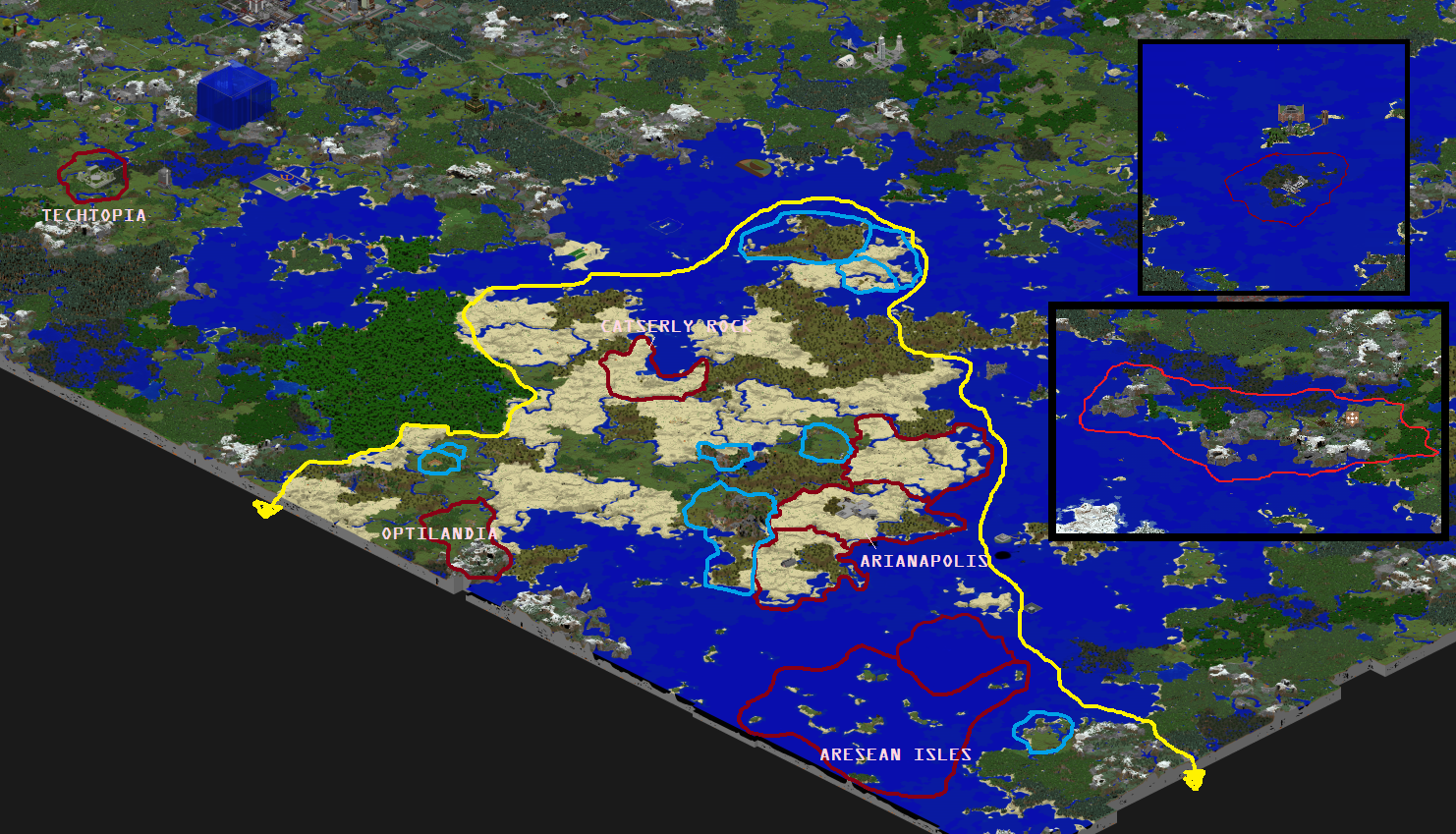This screenshot has width=1456, height=834.
Task: Click the empty red circle above Aresean Isles
Action: pyautogui.click(x=953, y=653)
